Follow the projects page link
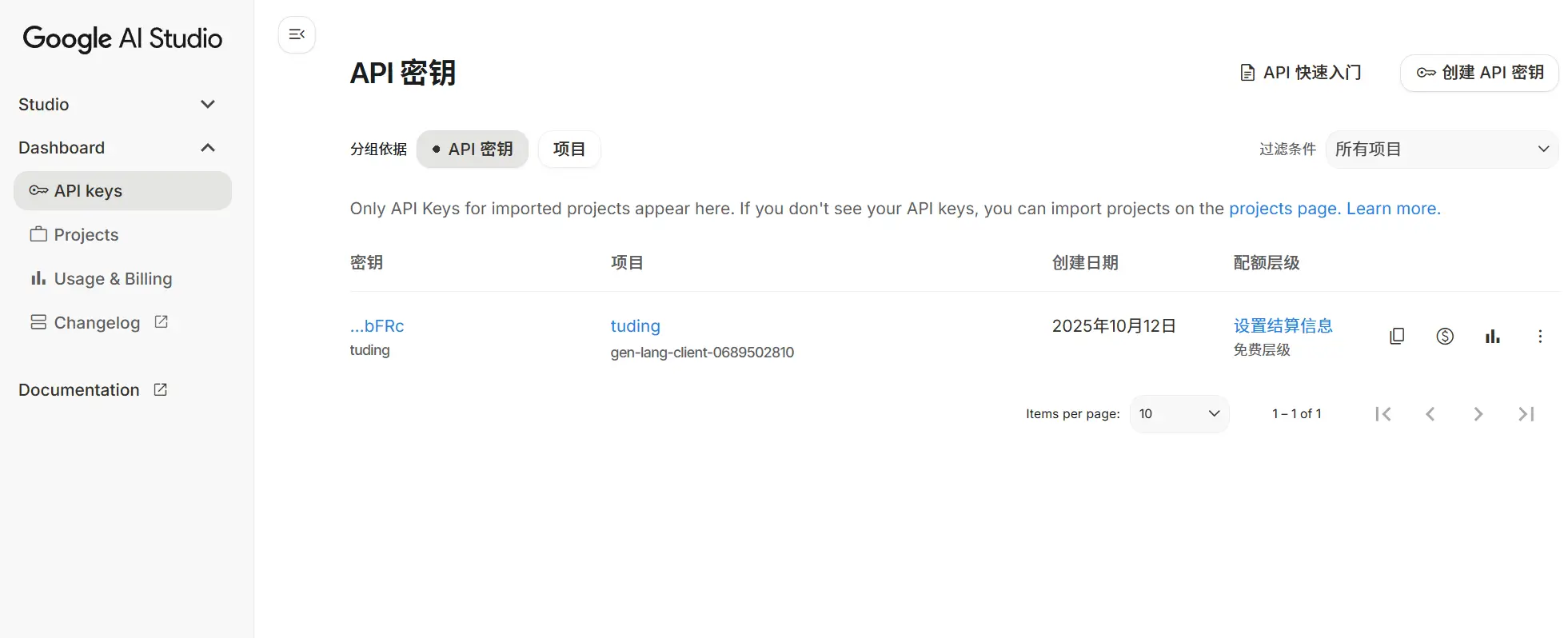1568x638 pixels. pyautogui.click(x=1284, y=209)
